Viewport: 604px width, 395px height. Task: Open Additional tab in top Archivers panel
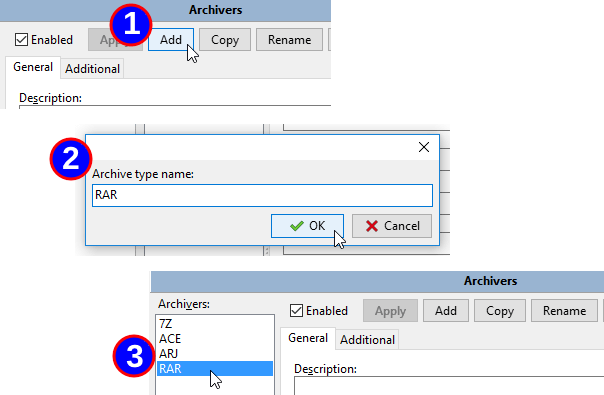click(x=92, y=69)
